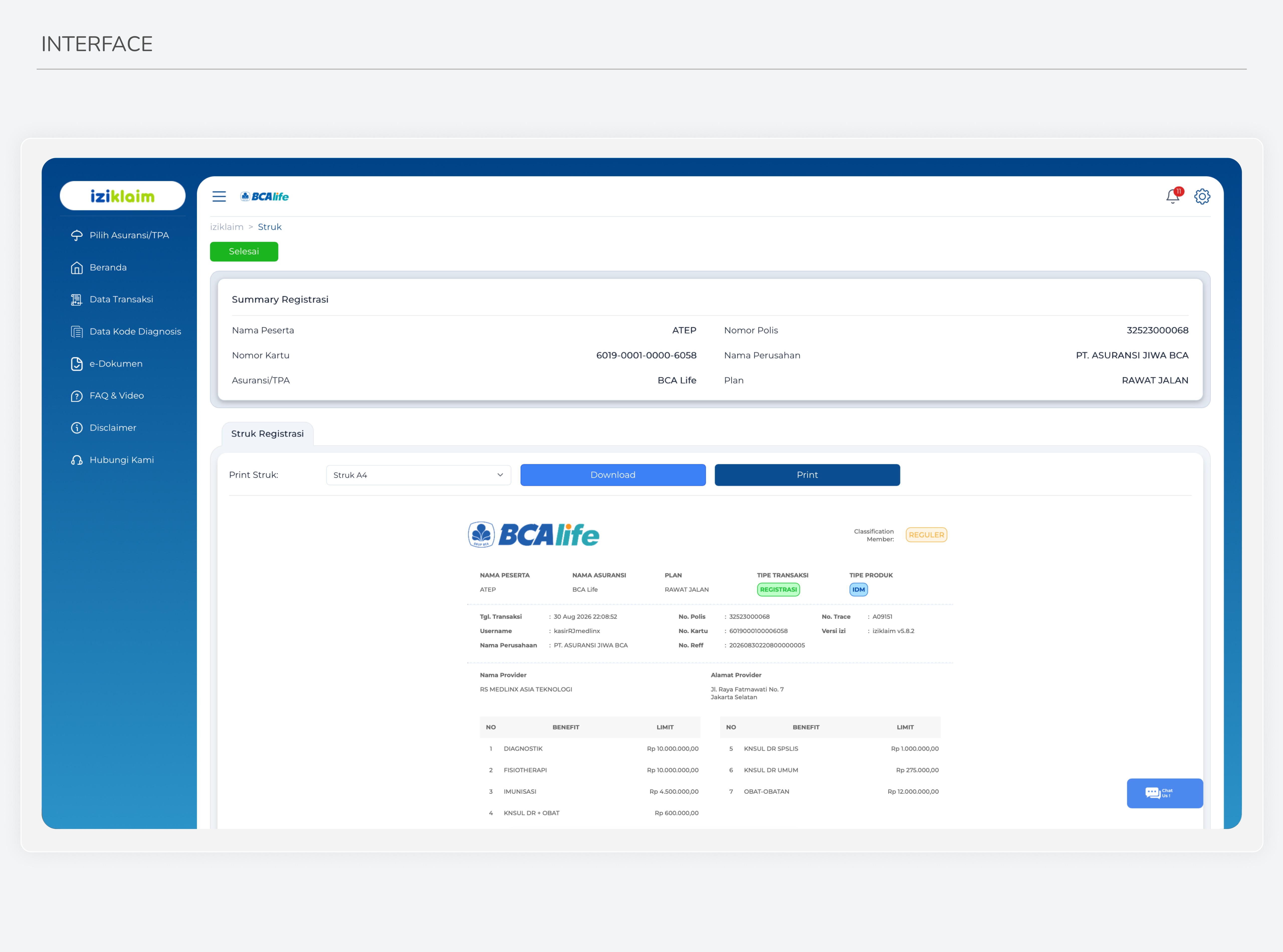Viewport: 1283px width, 952px height.
Task: Open FAQ & Video menu item
Action: click(x=117, y=395)
